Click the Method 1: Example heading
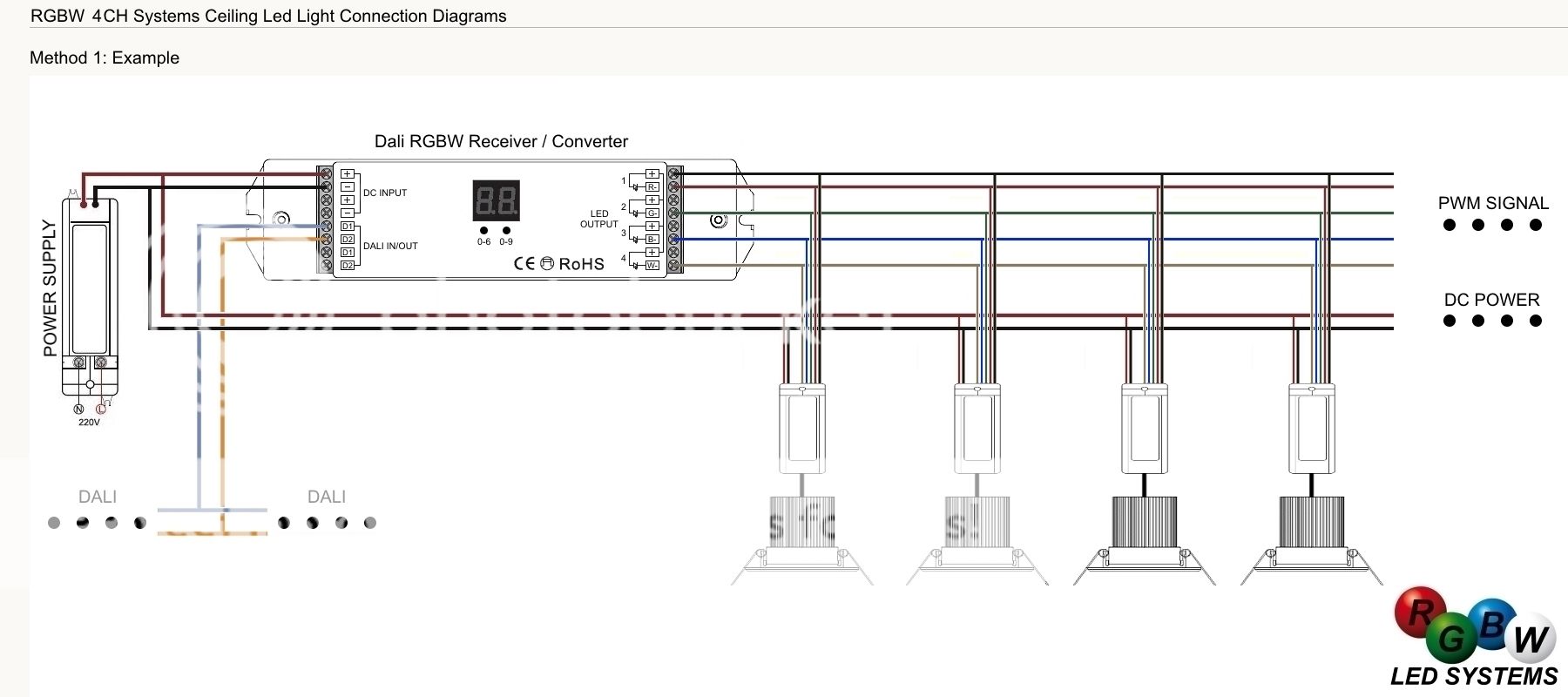Image resolution: width=1568 pixels, height=697 pixels. [105, 58]
